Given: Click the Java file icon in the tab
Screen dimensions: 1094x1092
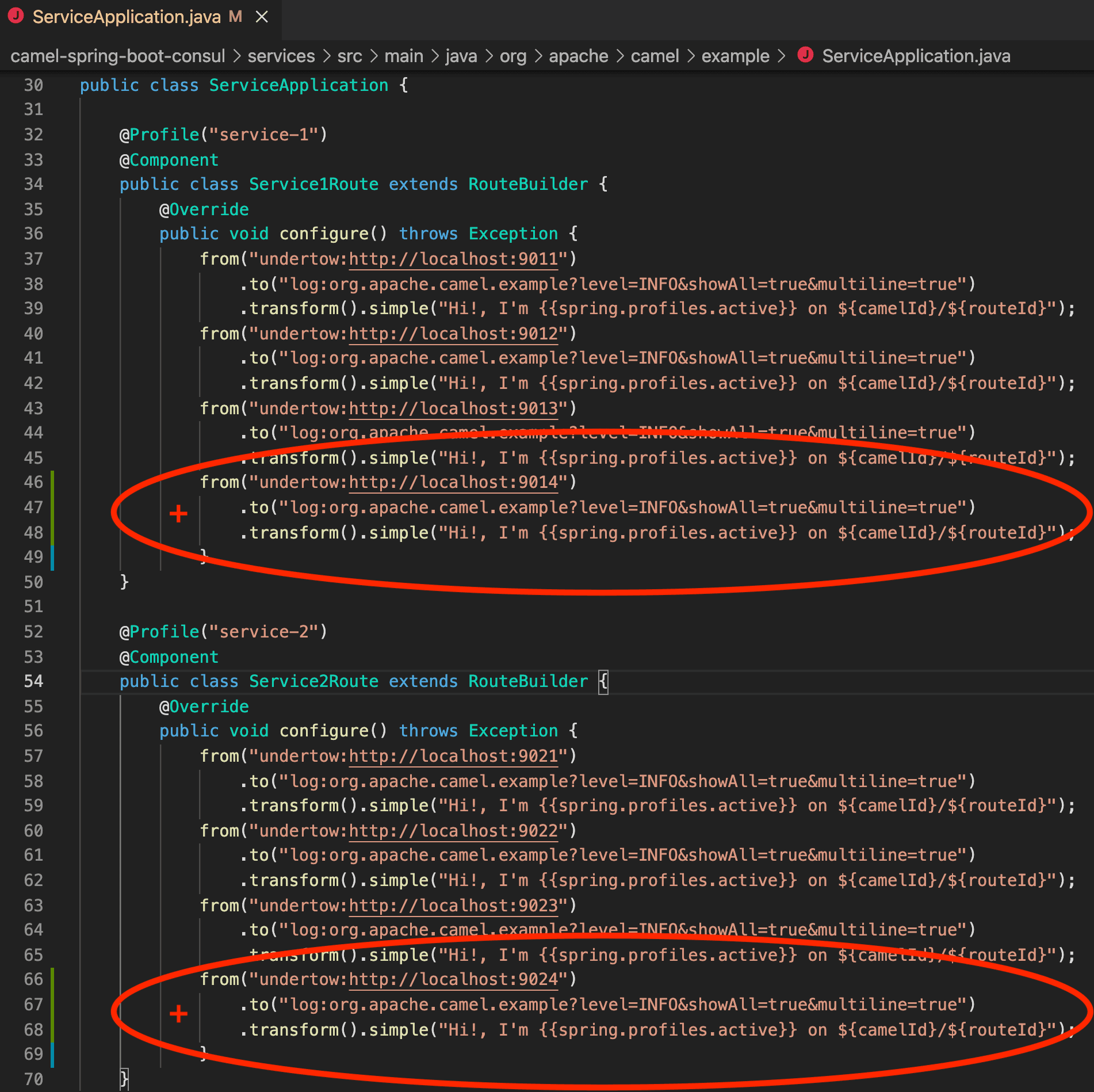Looking at the screenshot, I should 16,16.
